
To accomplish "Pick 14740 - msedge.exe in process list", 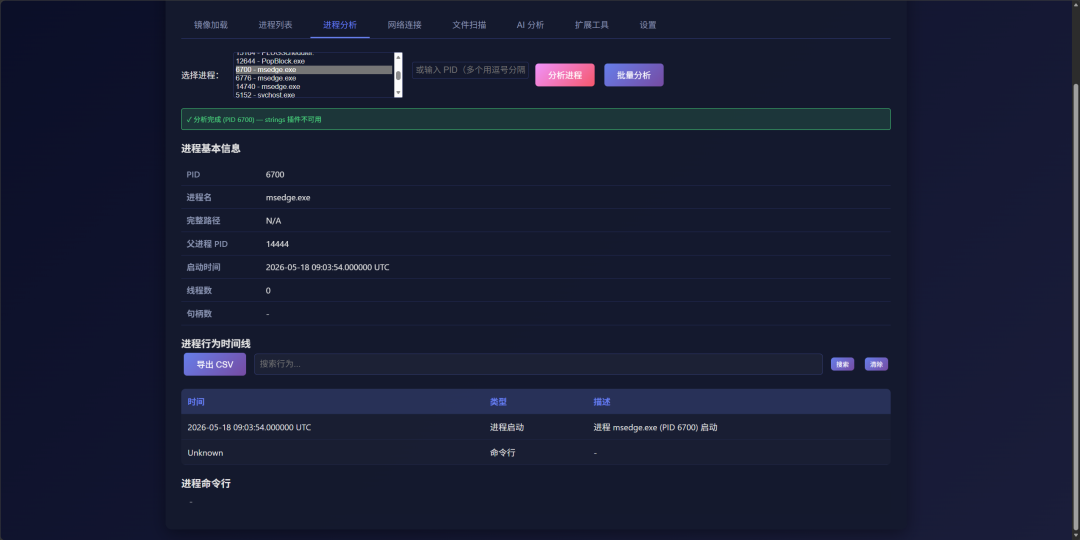I will click(313, 87).
